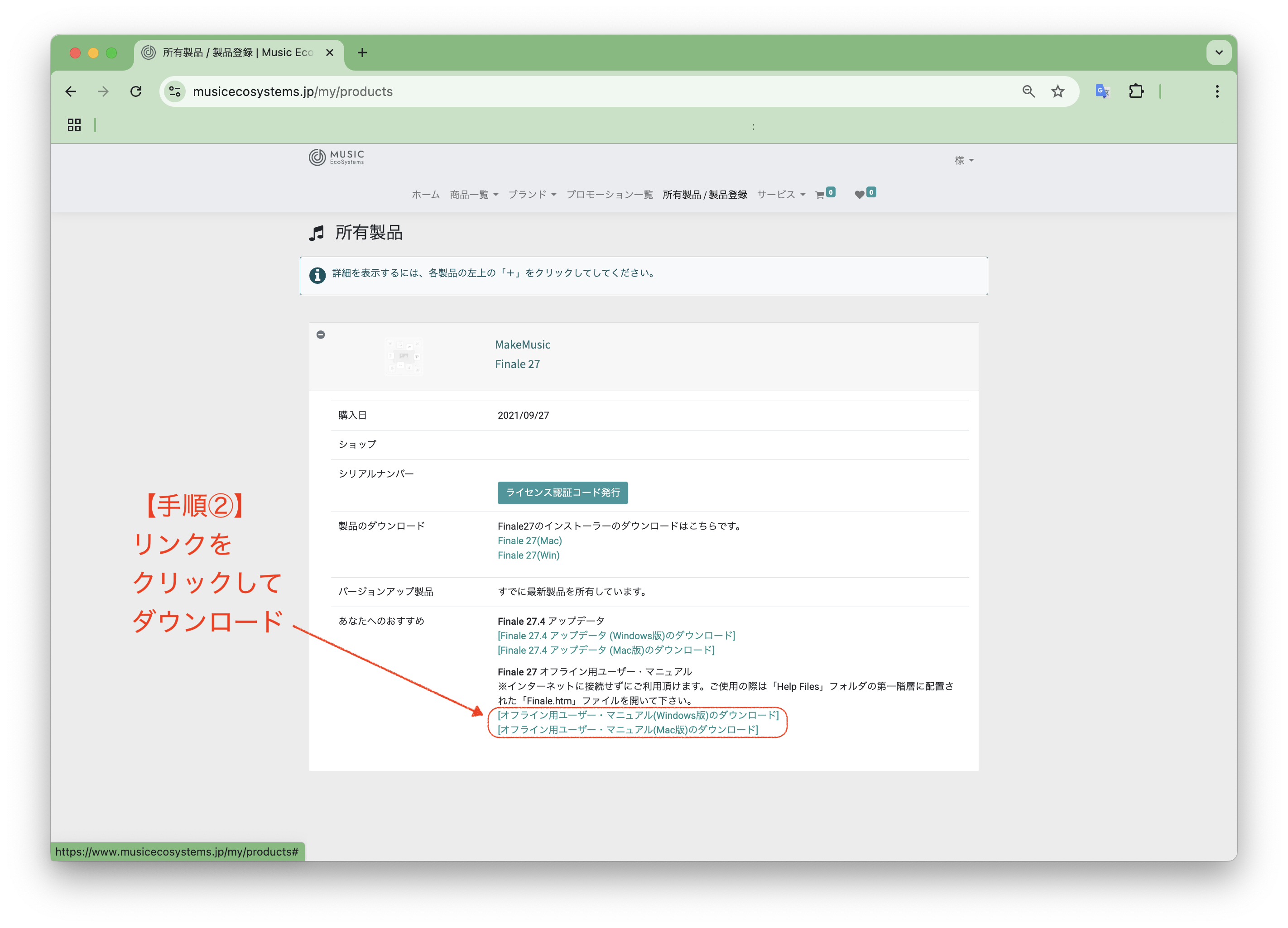Collapse the Finale 27 product details
1288x928 pixels.
[x=321, y=335]
